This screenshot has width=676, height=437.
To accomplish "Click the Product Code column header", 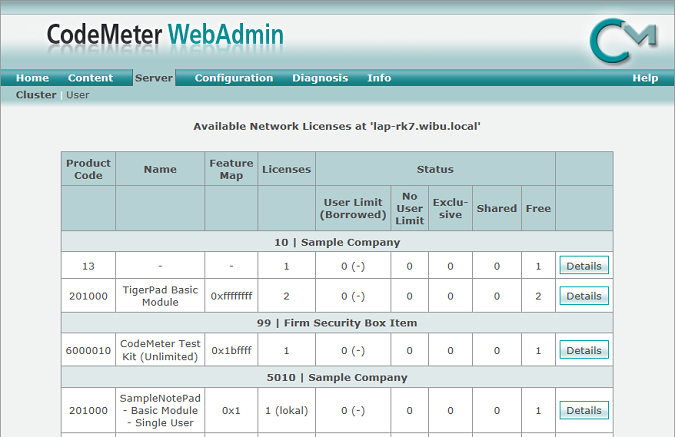I will pos(88,169).
